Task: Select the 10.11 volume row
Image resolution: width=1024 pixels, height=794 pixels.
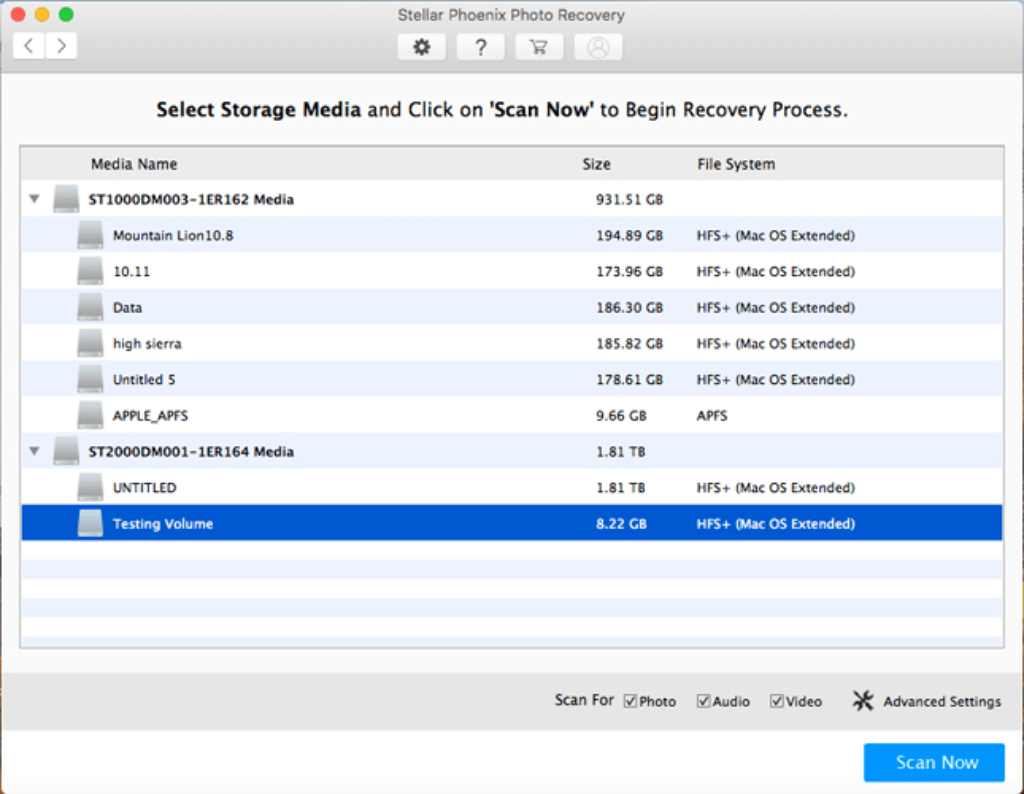Action: pos(512,271)
